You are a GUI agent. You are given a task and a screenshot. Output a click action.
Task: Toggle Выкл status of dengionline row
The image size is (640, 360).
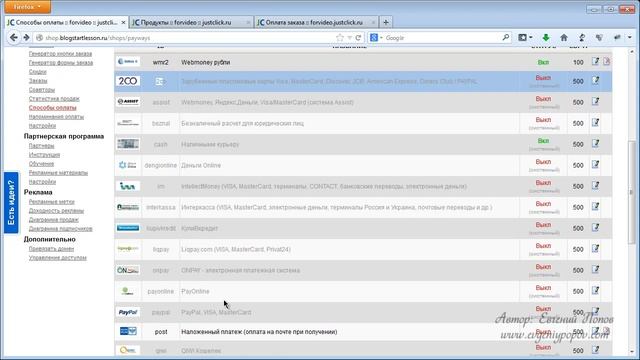click(x=543, y=162)
